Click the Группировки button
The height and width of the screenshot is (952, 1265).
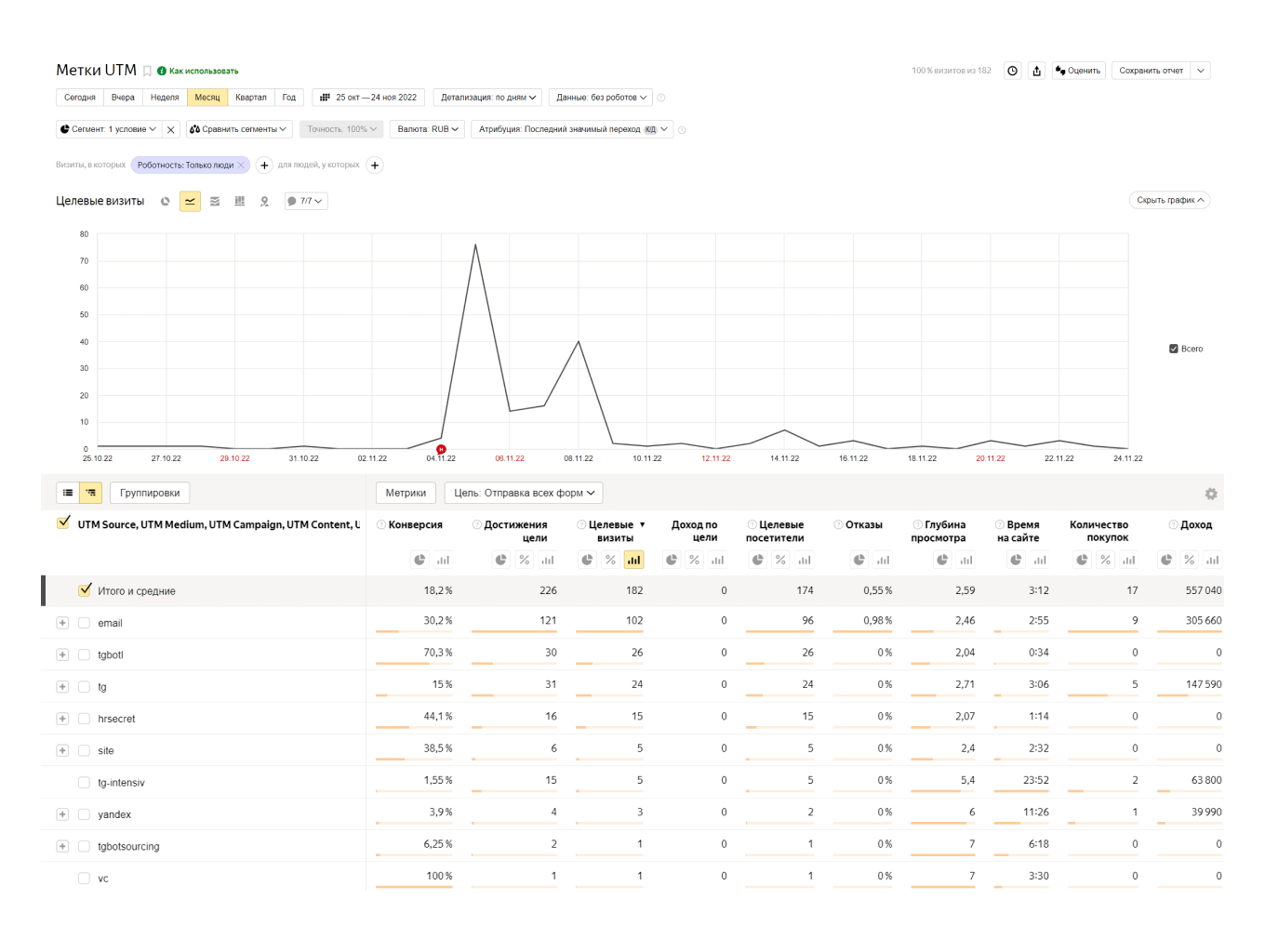pyautogui.click(x=150, y=493)
